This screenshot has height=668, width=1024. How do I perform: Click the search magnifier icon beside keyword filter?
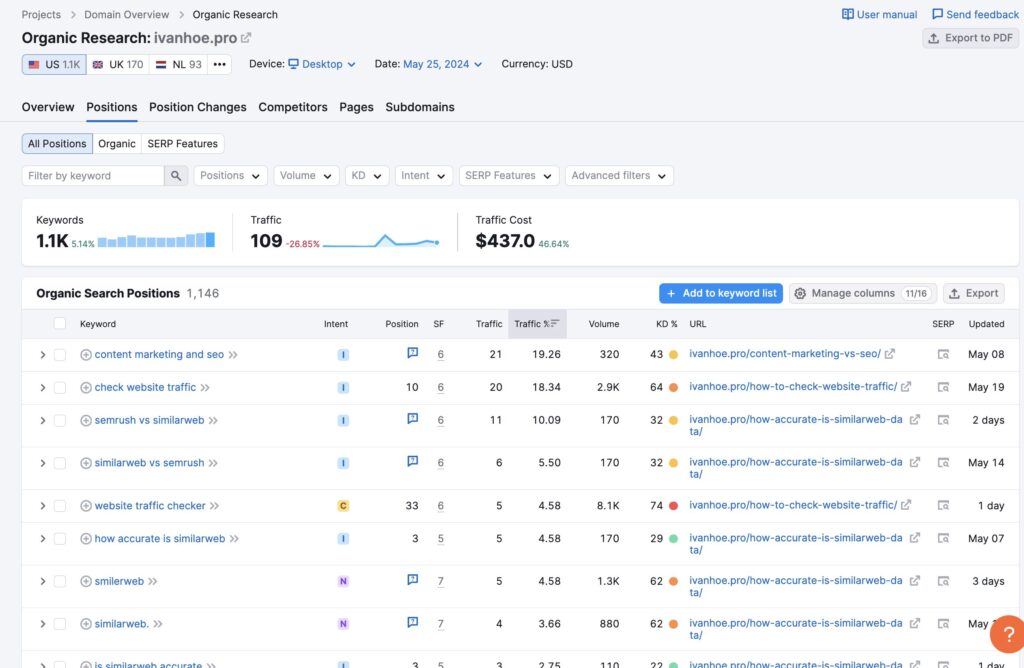pos(176,176)
